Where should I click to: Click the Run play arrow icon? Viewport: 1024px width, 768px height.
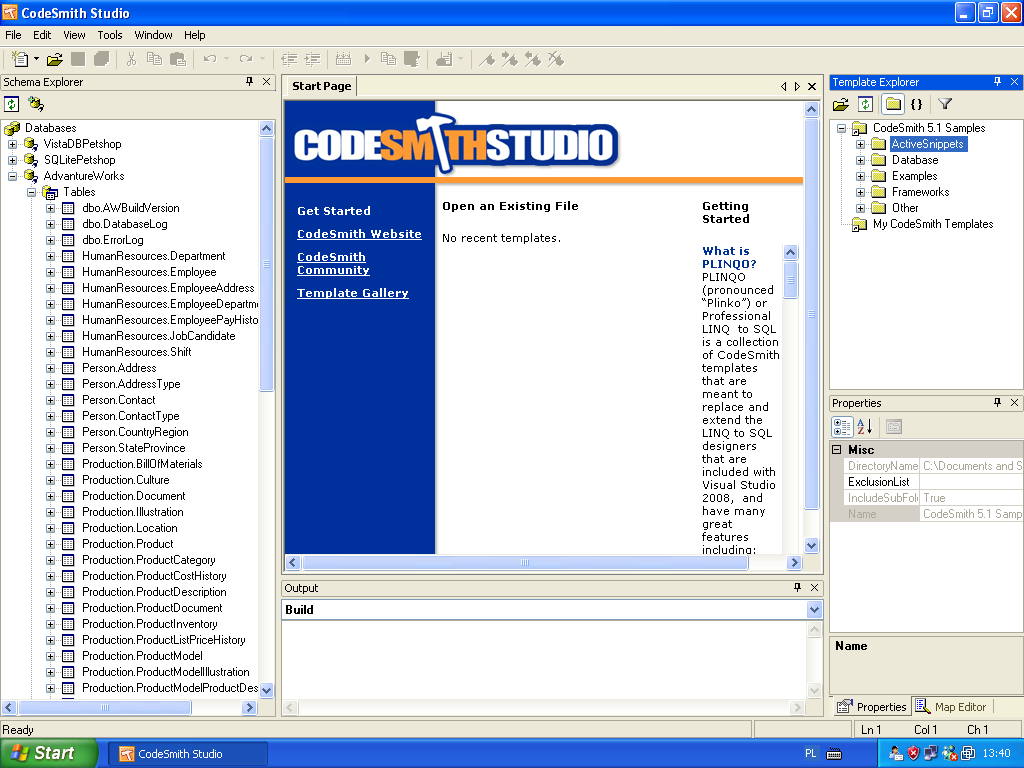pyautogui.click(x=367, y=59)
